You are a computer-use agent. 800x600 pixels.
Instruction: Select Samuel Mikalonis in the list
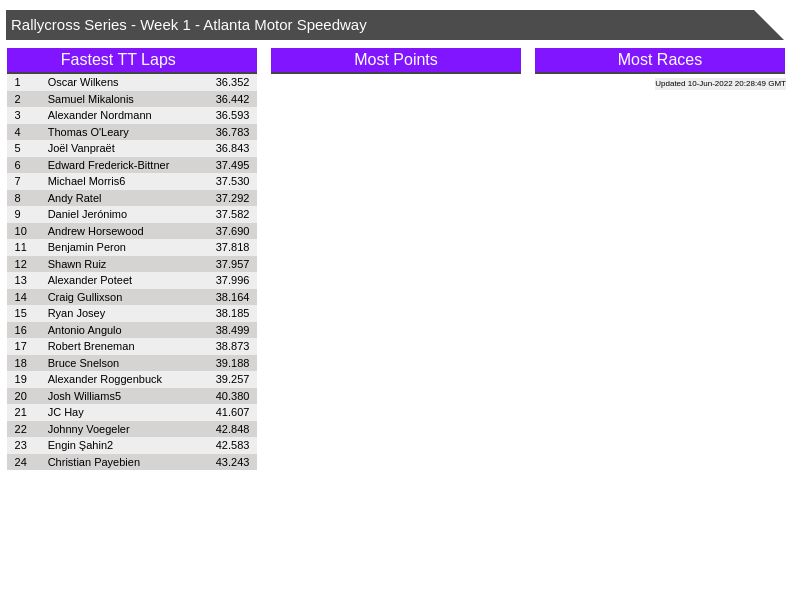pos(90,99)
